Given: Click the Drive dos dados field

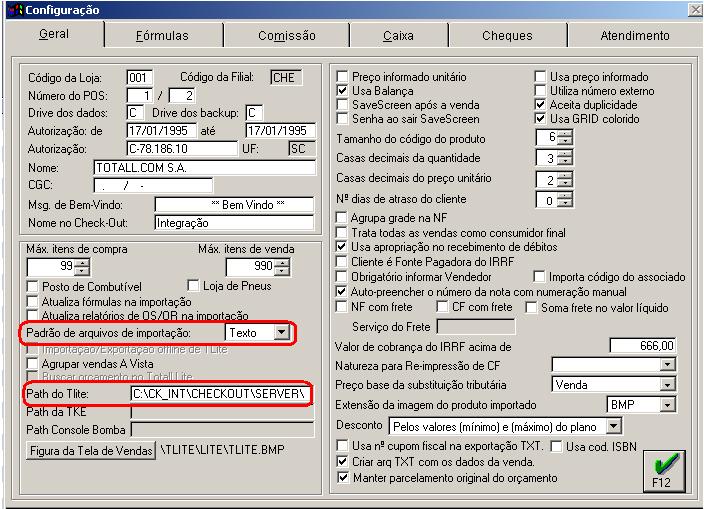Looking at the screenshot, I should pos(135,113).
